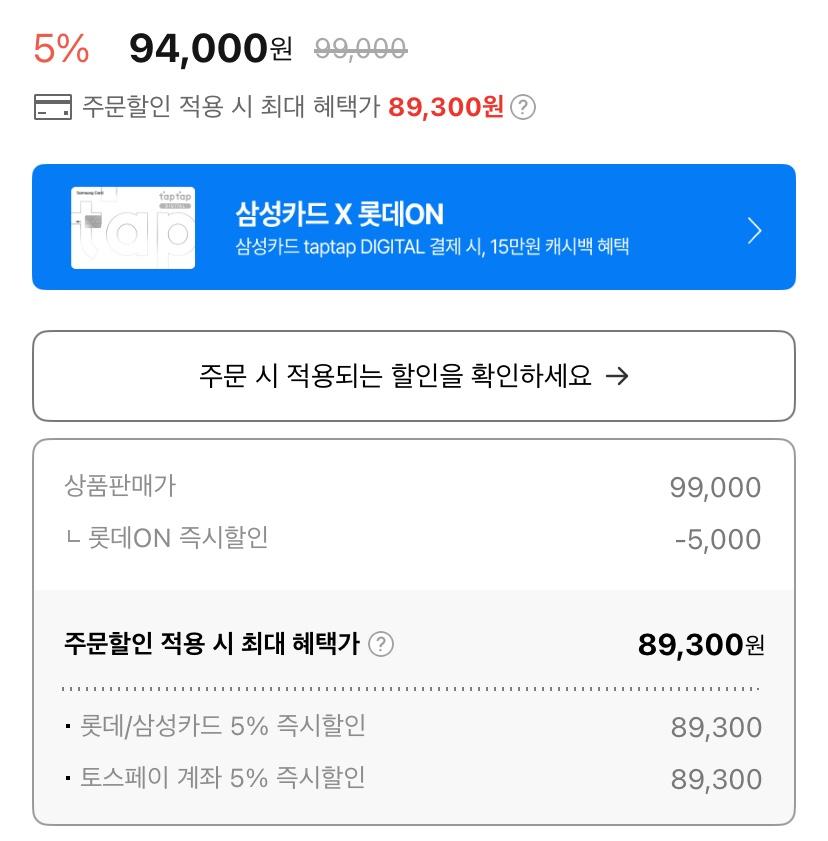This screenshot has width=828, height=841.
Task: Open the chevron arrow on Samsung Card banner
Action: 755,231
